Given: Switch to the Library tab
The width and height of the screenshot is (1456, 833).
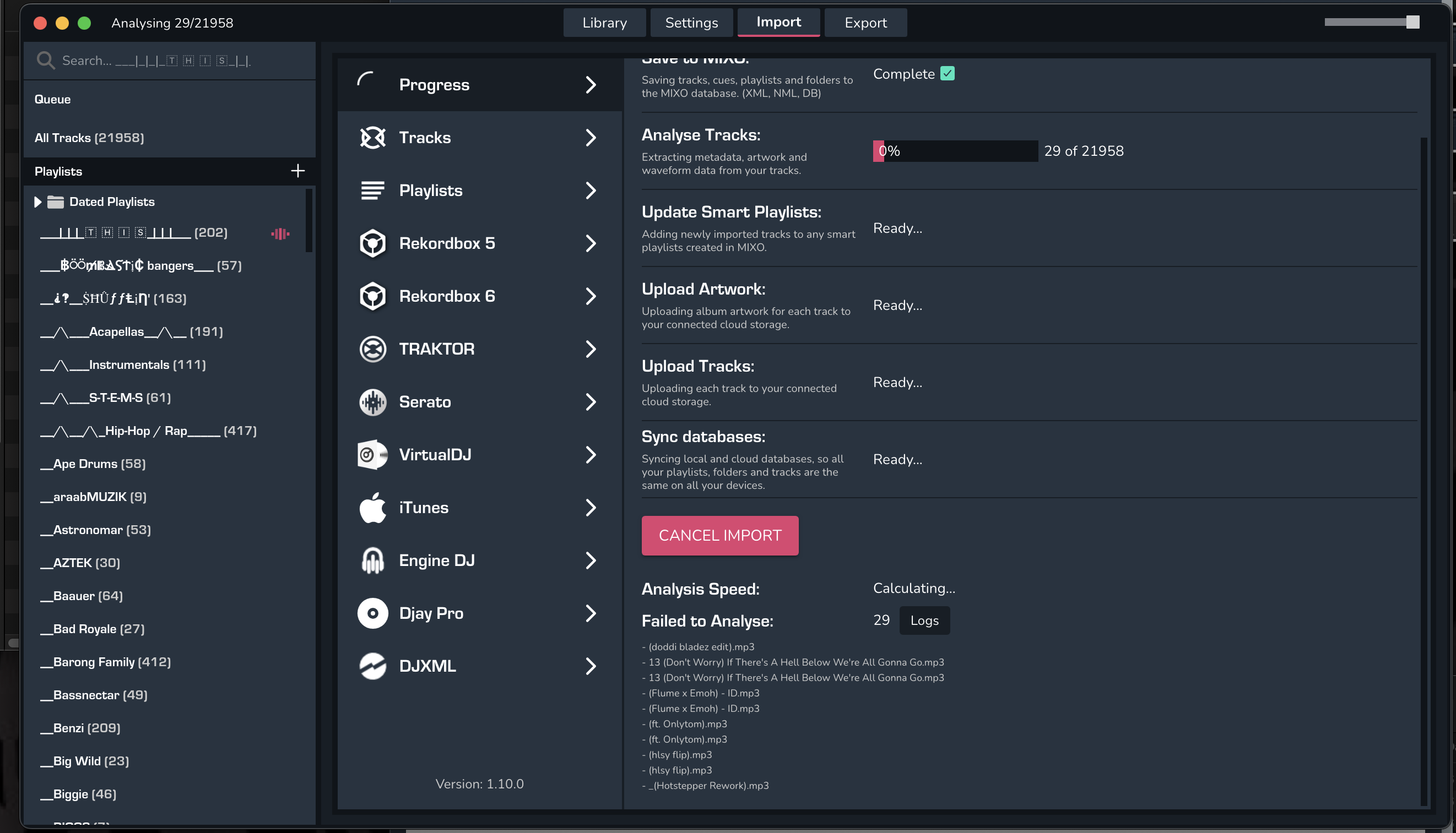Looking at the screenshot, I should coord(604,23).
